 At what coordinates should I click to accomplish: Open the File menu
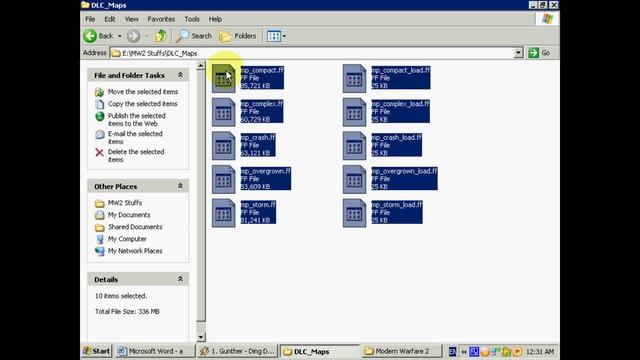tap(90, 19)
